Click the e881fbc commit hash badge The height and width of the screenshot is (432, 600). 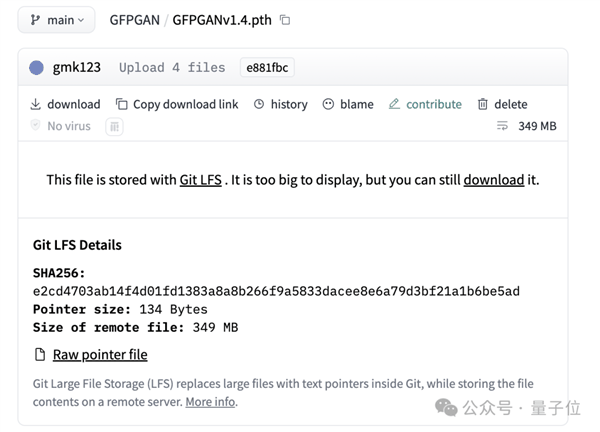pyautogui.click(x=267, y=68)
